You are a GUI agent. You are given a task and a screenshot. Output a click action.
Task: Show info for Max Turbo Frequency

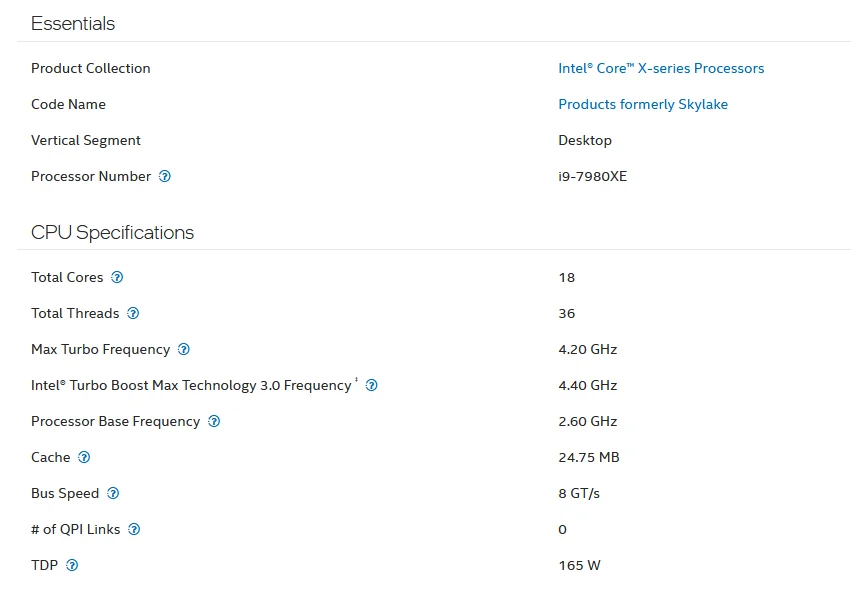[x=184, y=350]
